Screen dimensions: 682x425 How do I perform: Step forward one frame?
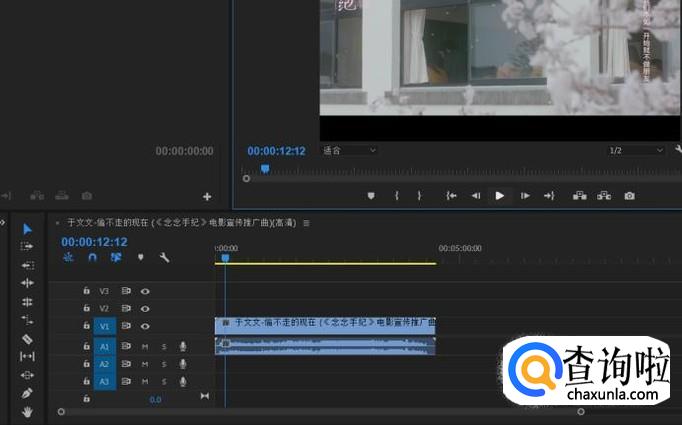pos(525,196)
